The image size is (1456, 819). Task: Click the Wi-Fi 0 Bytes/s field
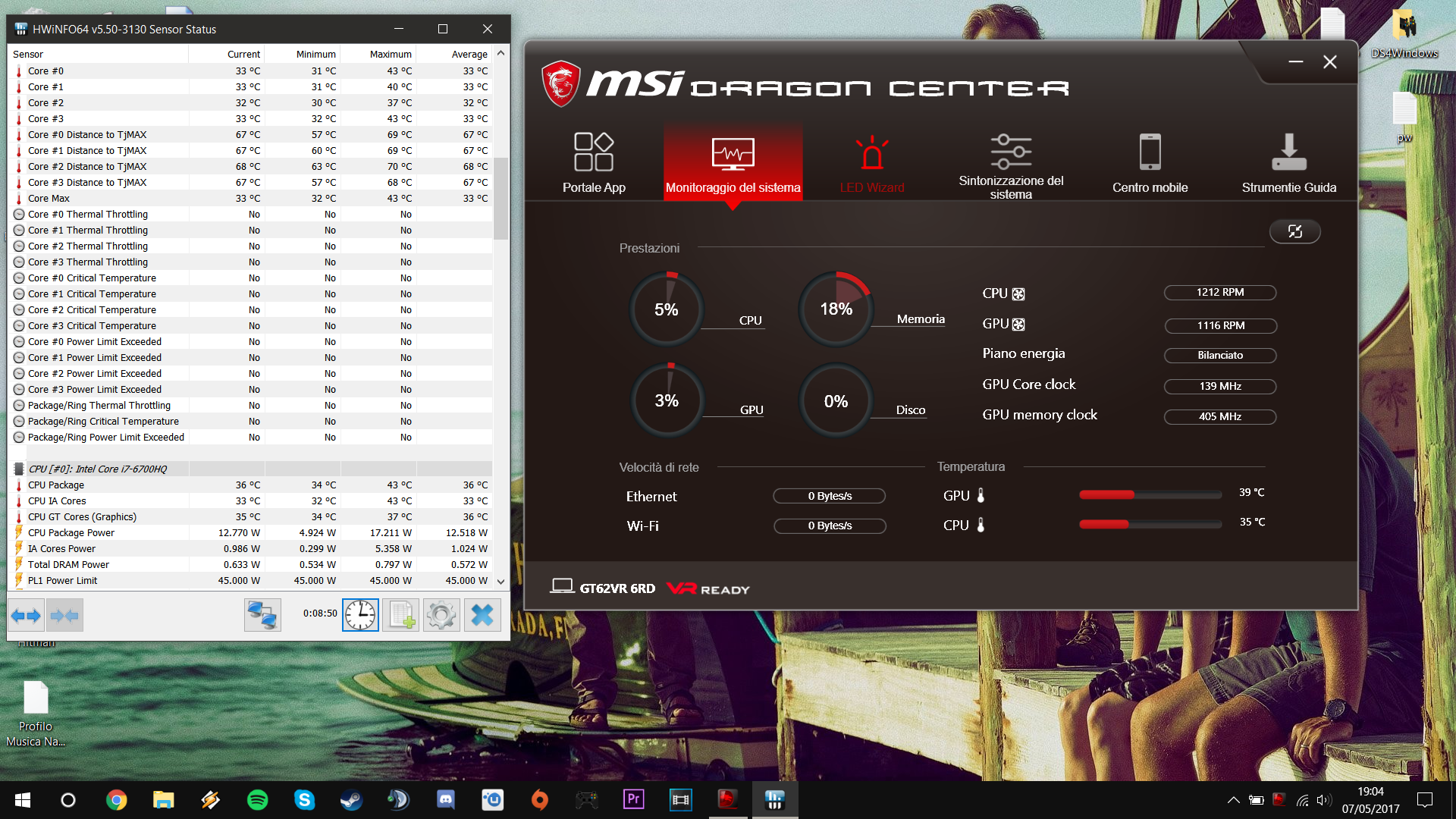[830, 526]
